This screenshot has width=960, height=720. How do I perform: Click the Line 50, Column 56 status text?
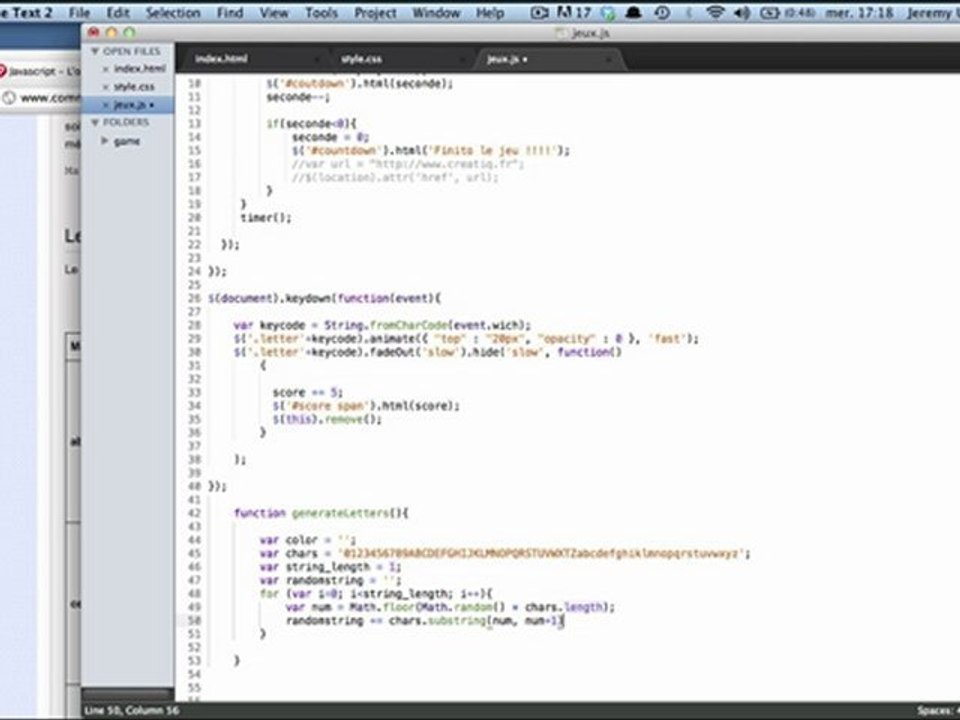[x=132, y=710]
